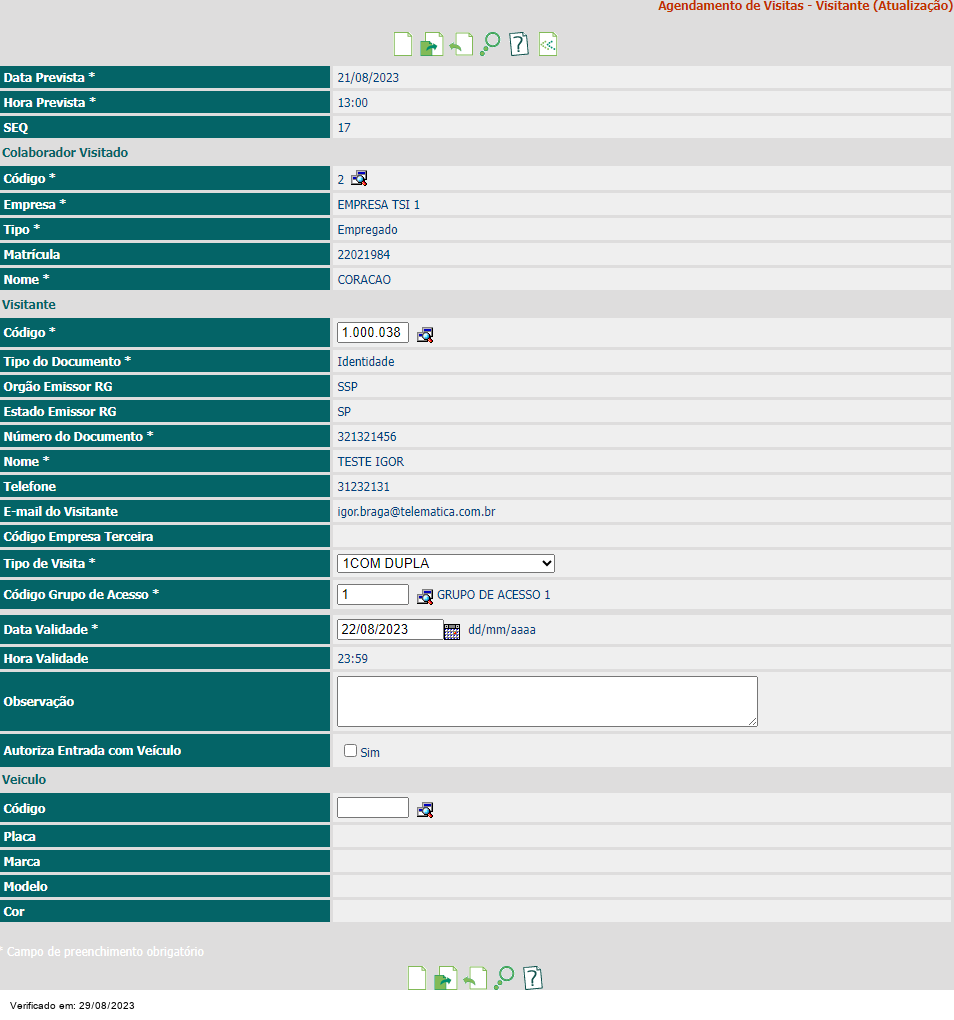954x1020 pixels.
Task: Click the Modelo label
Action: (x=25, y=887)
